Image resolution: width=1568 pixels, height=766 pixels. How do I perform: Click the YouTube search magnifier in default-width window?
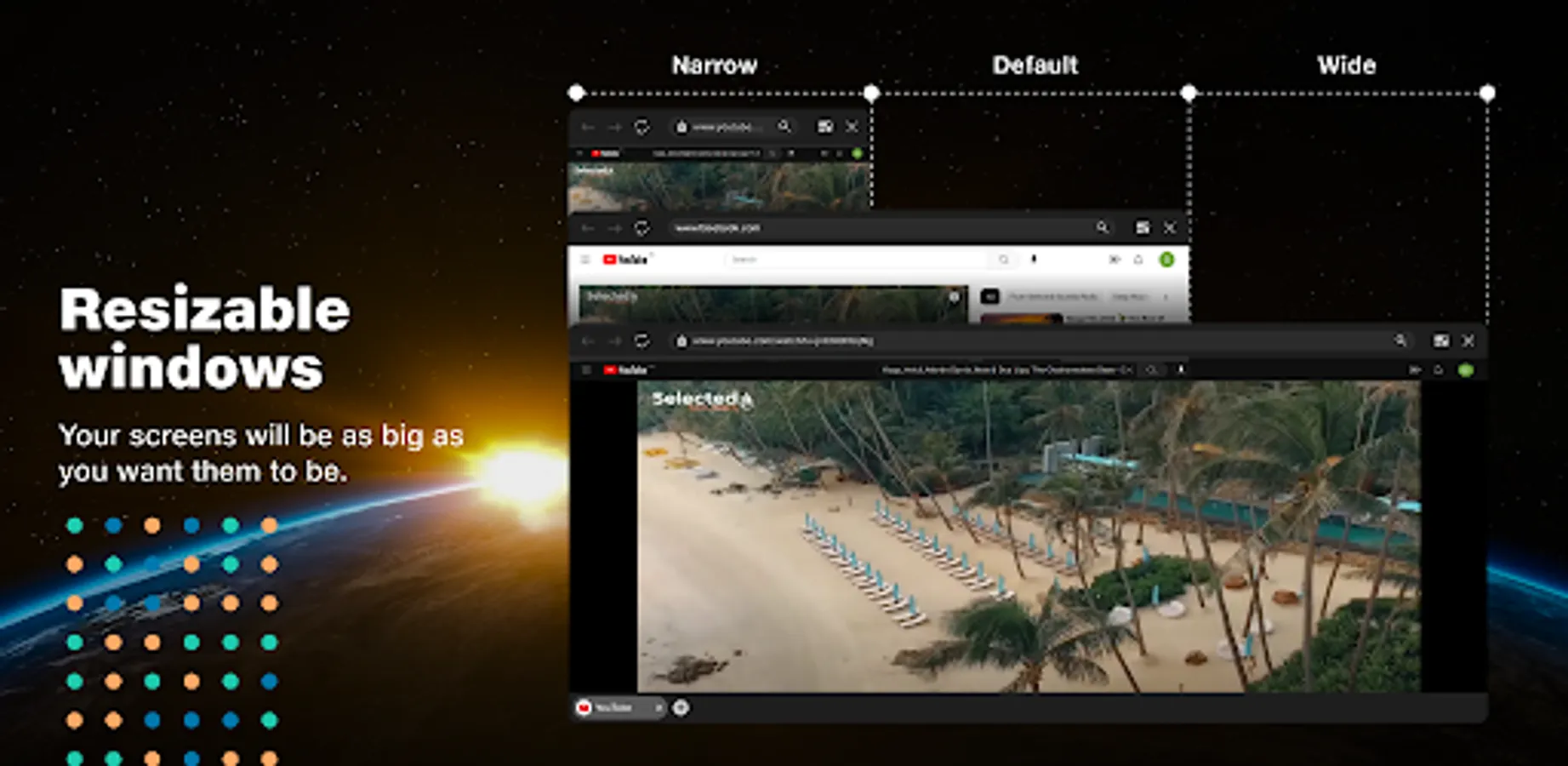coord(1004,260)
